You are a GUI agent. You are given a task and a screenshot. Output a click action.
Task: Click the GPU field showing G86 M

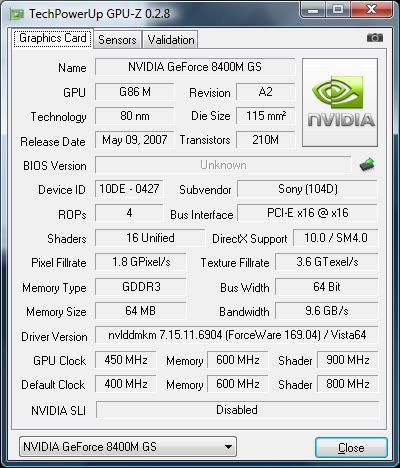[x=135, y=91]
